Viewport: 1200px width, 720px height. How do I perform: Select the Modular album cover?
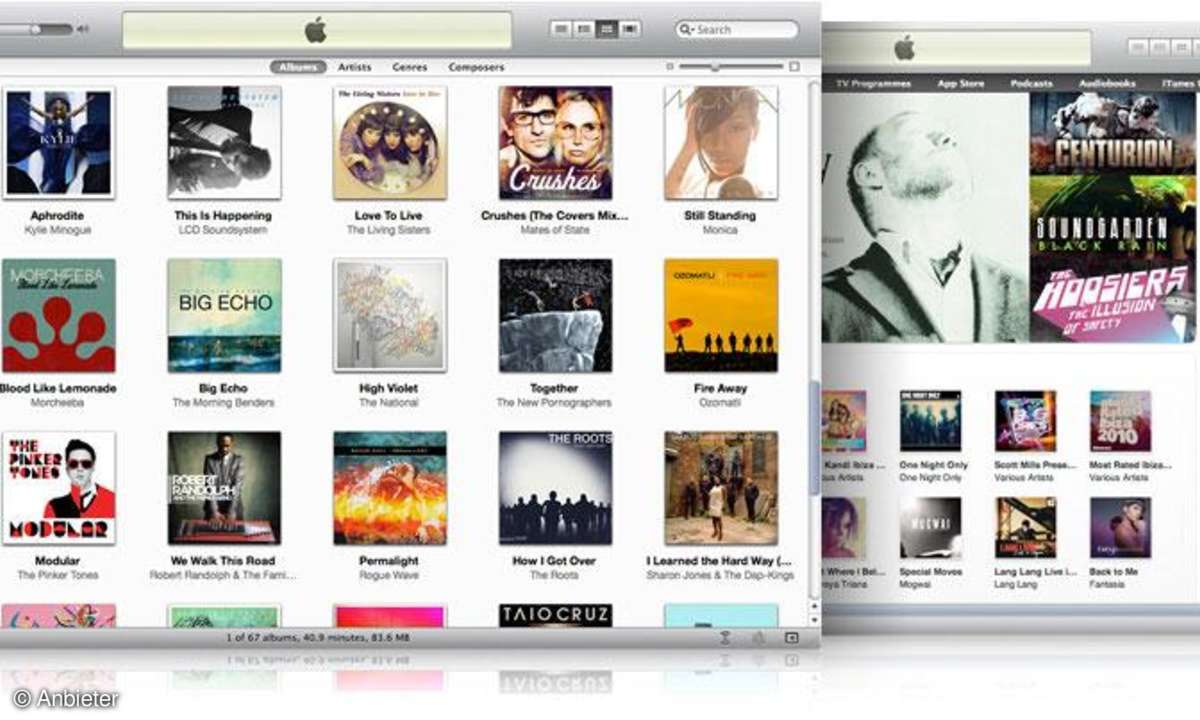coord(58,488)
